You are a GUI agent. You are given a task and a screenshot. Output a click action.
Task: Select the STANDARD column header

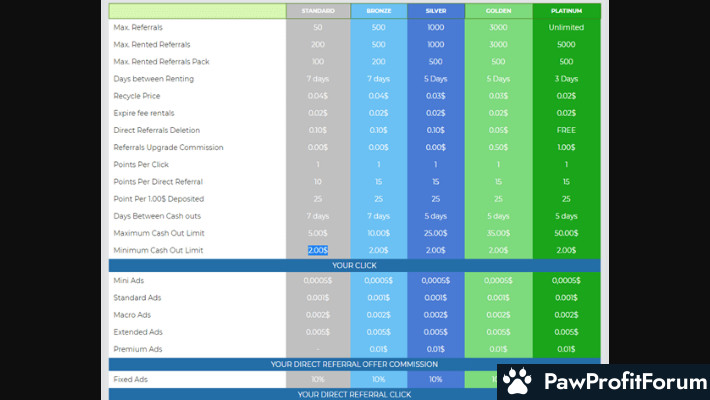click(x=318, y=11)
